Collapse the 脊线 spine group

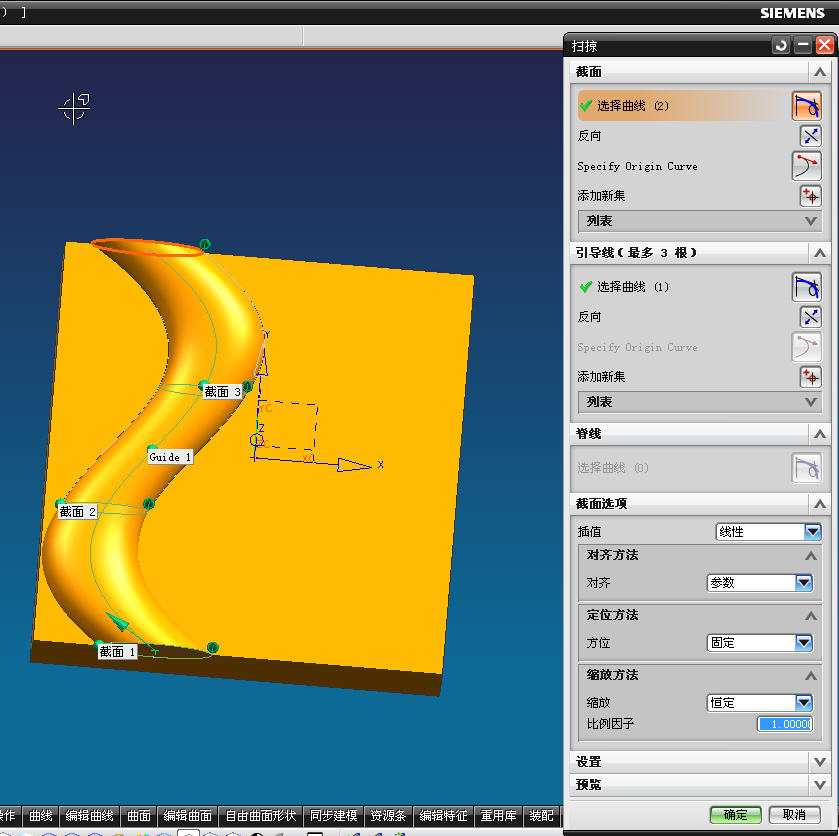coord(820,434)
